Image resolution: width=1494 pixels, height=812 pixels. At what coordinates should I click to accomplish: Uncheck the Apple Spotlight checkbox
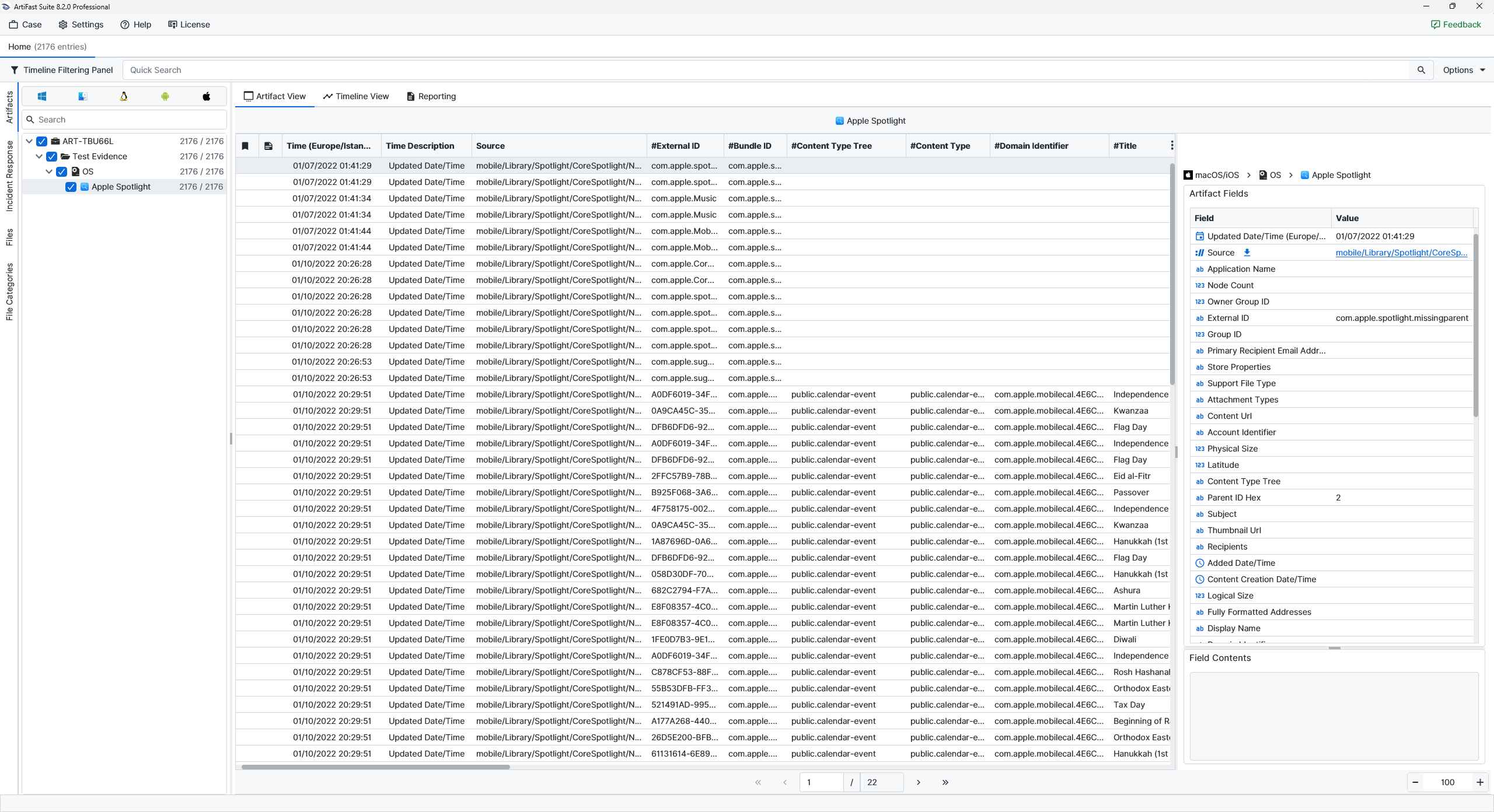pyautogui.click(x=71, y=187)
